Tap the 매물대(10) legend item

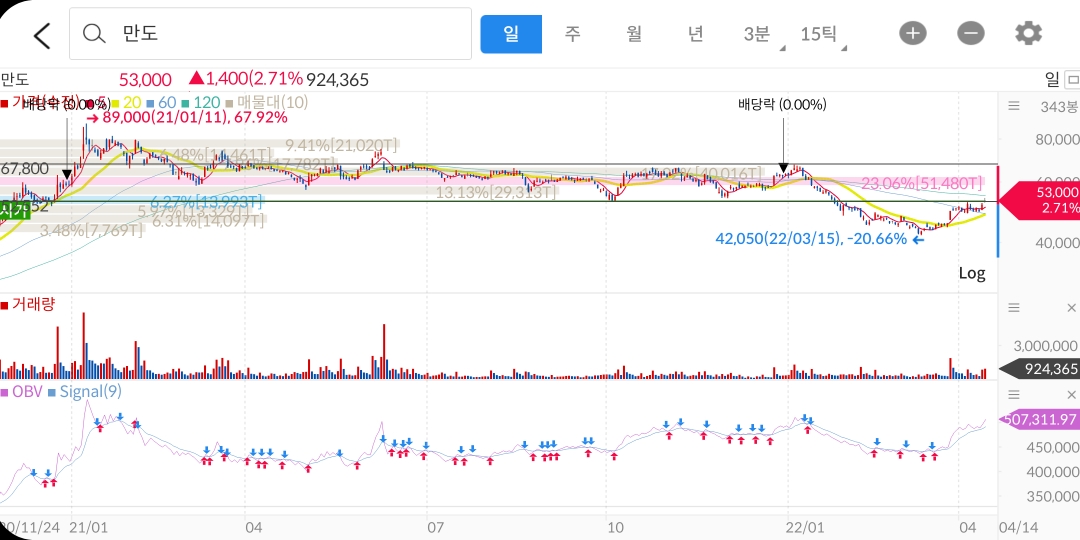click(x=267, y=103)
